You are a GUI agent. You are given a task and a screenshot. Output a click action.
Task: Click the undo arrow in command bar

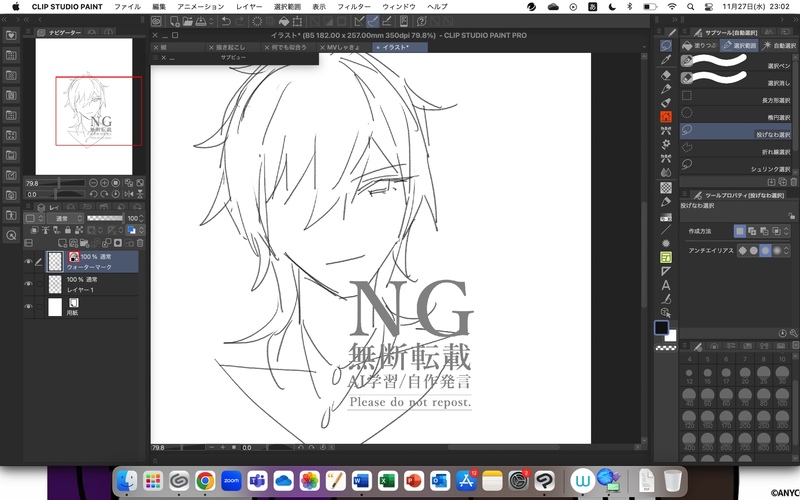226,21
